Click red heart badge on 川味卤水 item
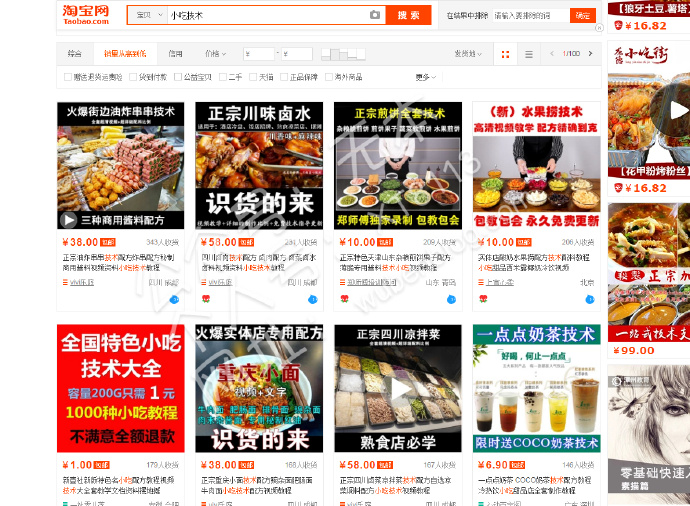 click(206, 299)
